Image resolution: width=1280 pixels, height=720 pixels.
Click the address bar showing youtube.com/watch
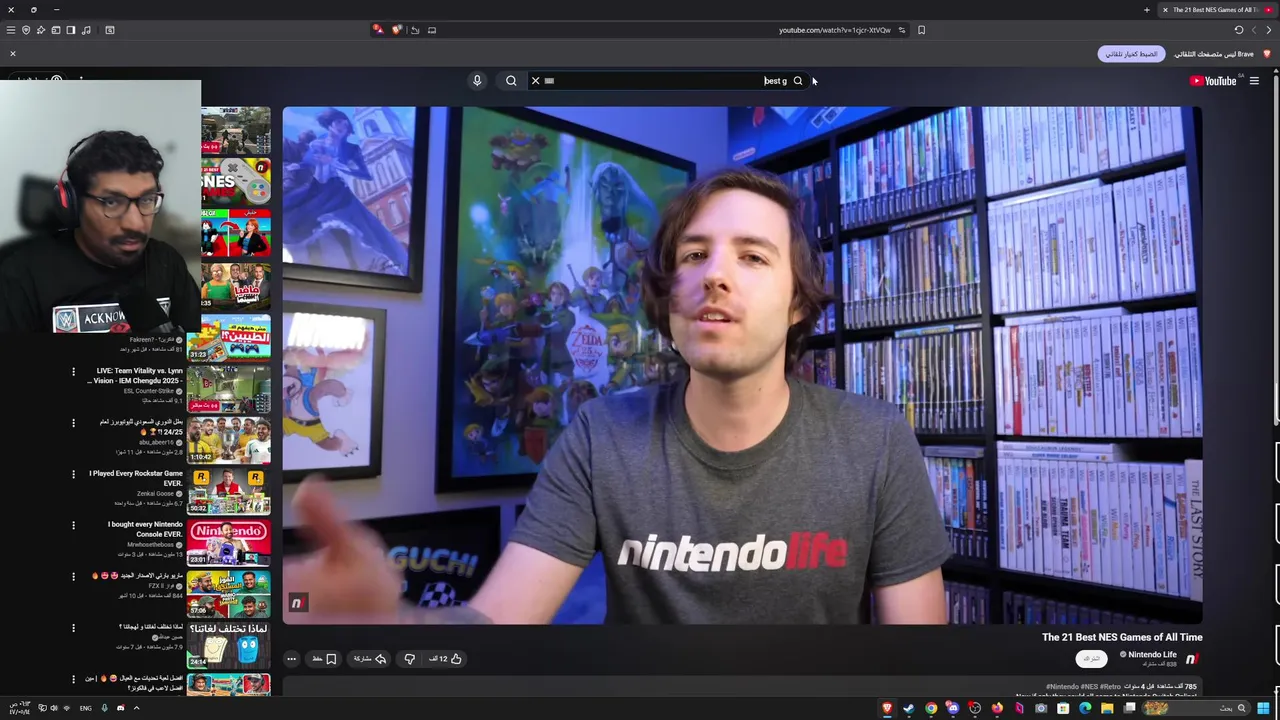point(834,30)
